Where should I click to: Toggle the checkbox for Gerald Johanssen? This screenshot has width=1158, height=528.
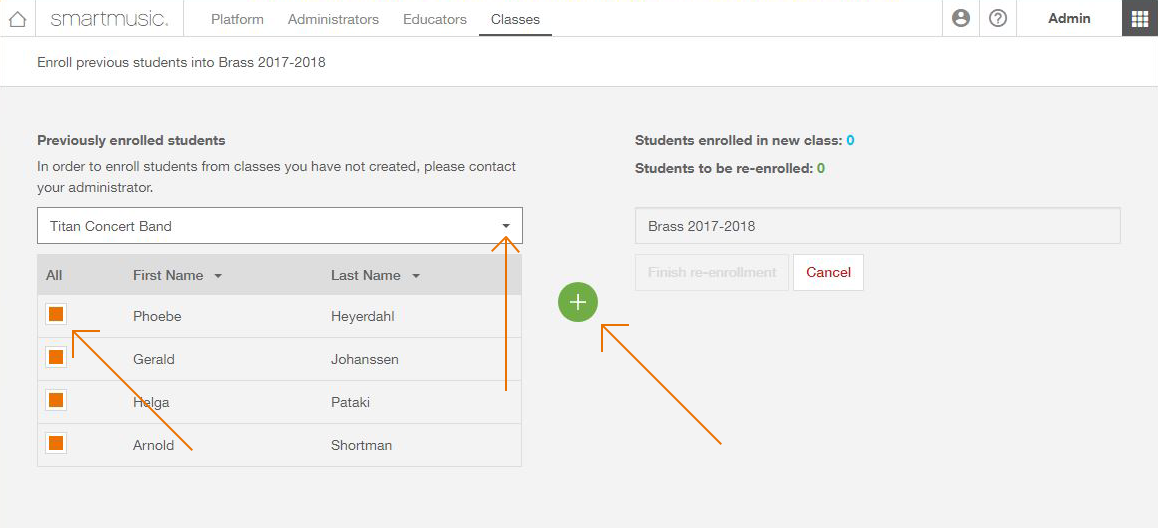[x=56, y=357]
